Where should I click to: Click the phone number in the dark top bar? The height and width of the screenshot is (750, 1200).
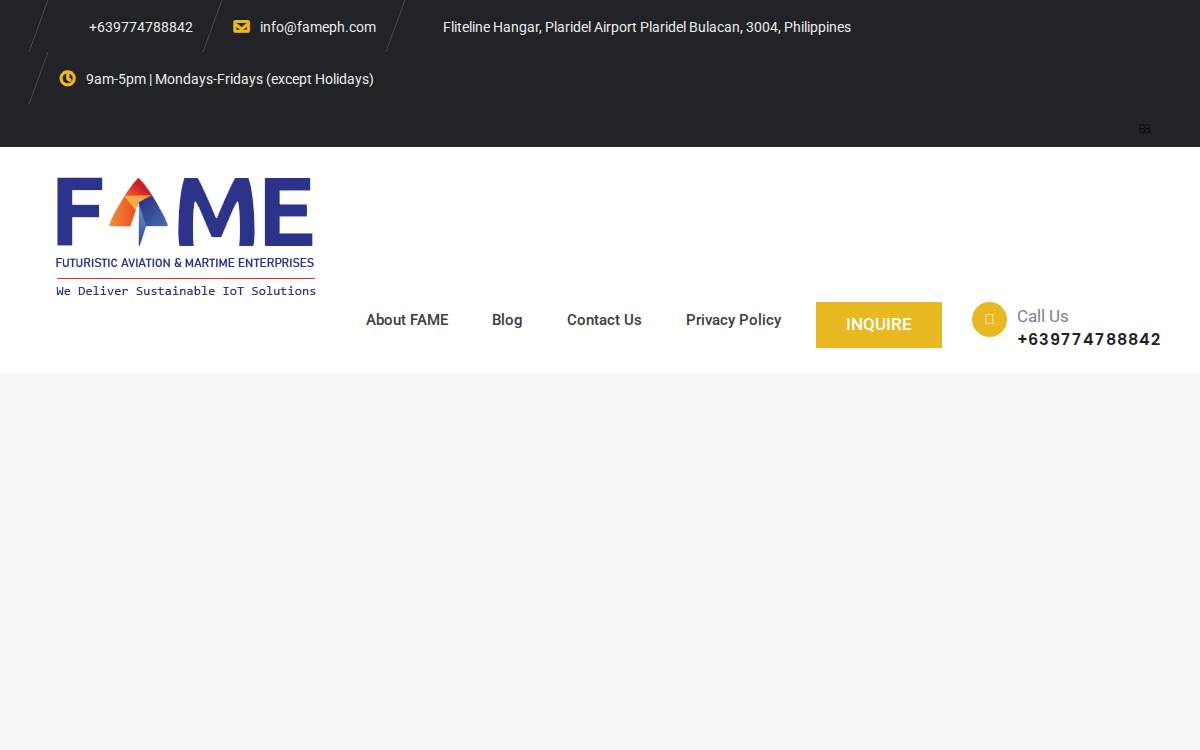pyautogui.click(x=141, y=27)
